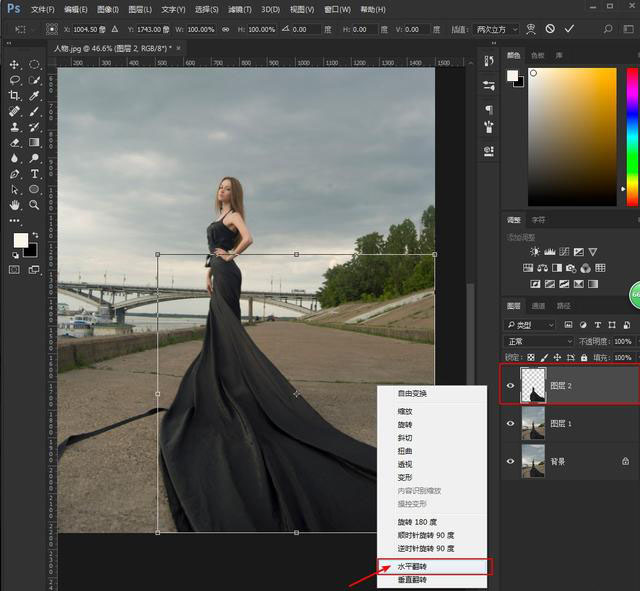The width and height of the screenshot is (640, 591).
Task: Commit the transform with the checkmark
Action: tap(569, 29)
